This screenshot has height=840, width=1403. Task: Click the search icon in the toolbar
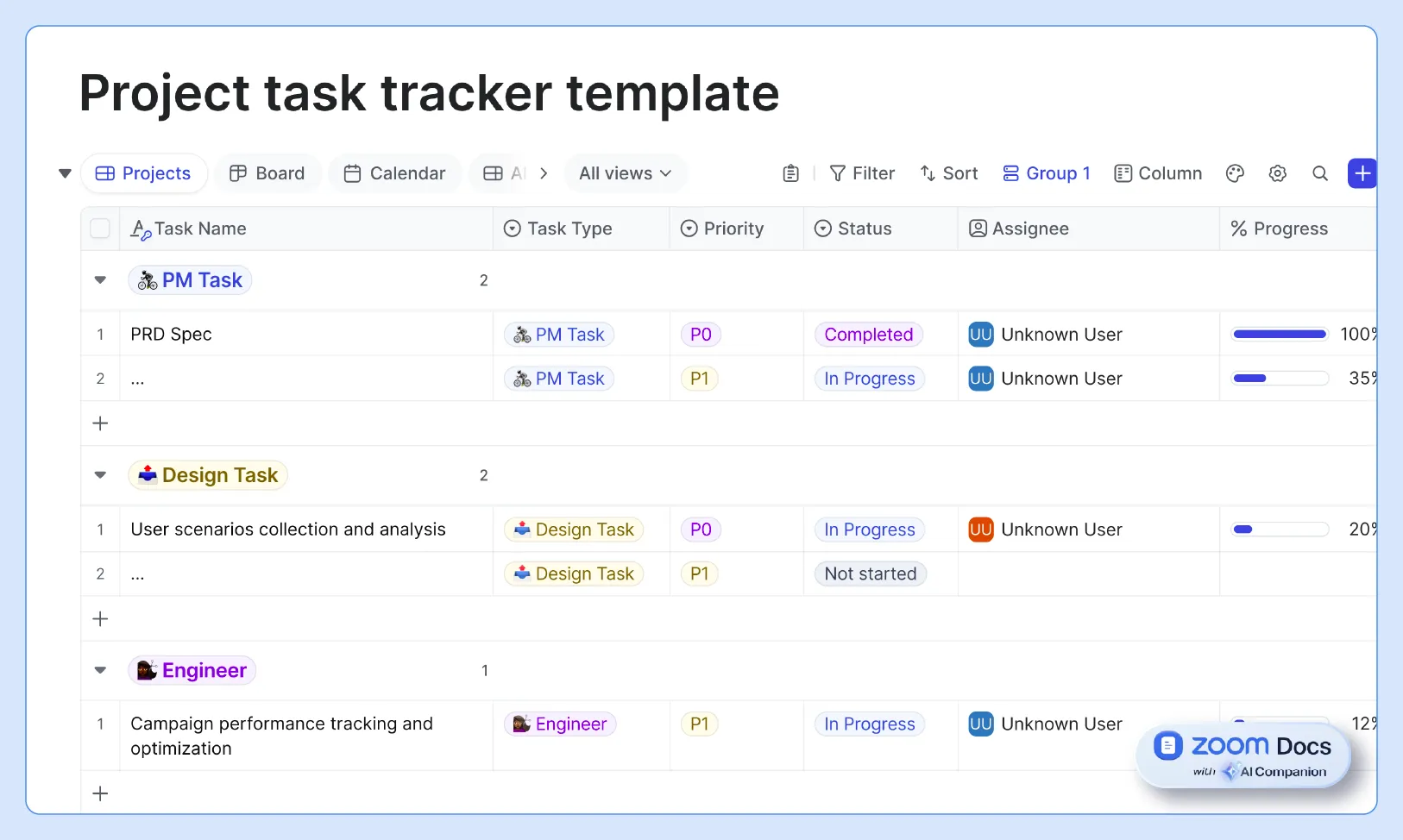click(x=1320, y=173)
